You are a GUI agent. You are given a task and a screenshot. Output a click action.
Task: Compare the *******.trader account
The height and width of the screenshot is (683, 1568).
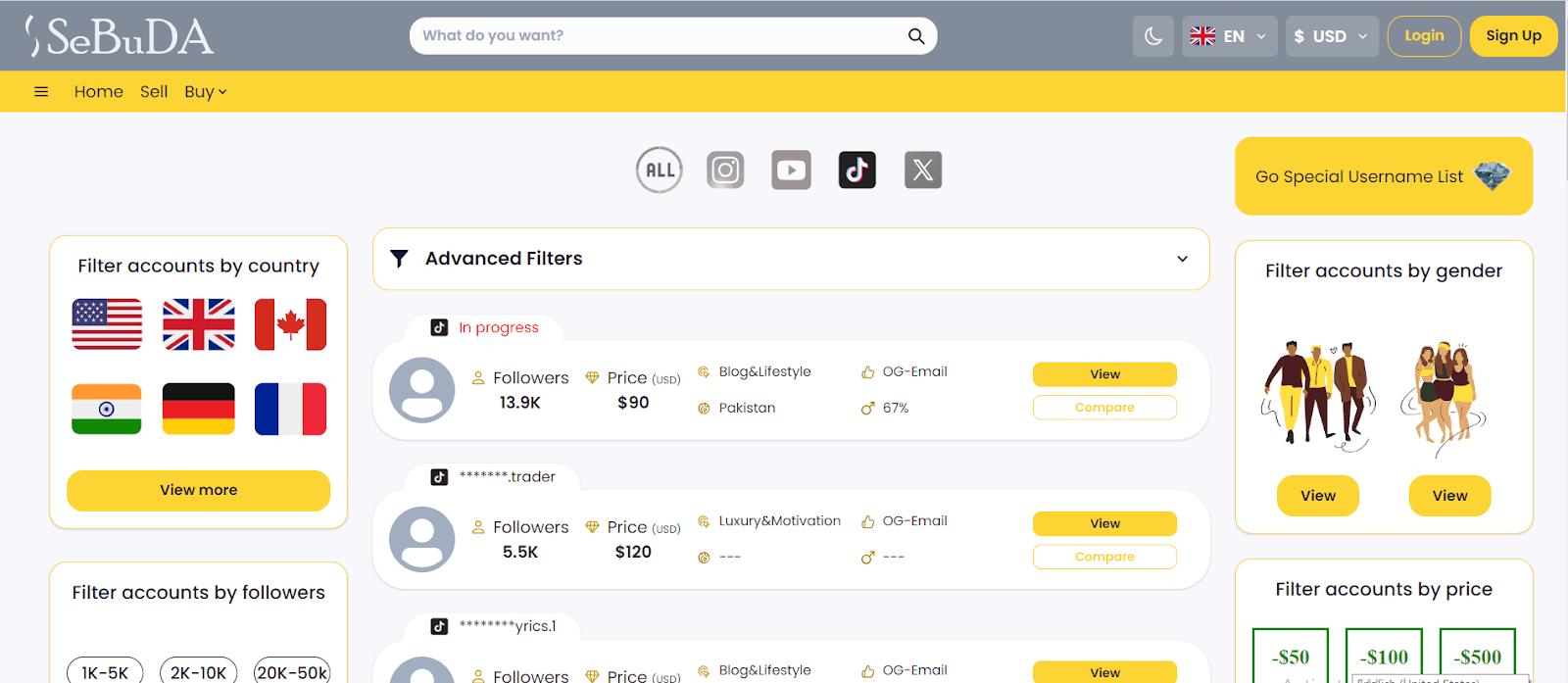[1104, 557]
